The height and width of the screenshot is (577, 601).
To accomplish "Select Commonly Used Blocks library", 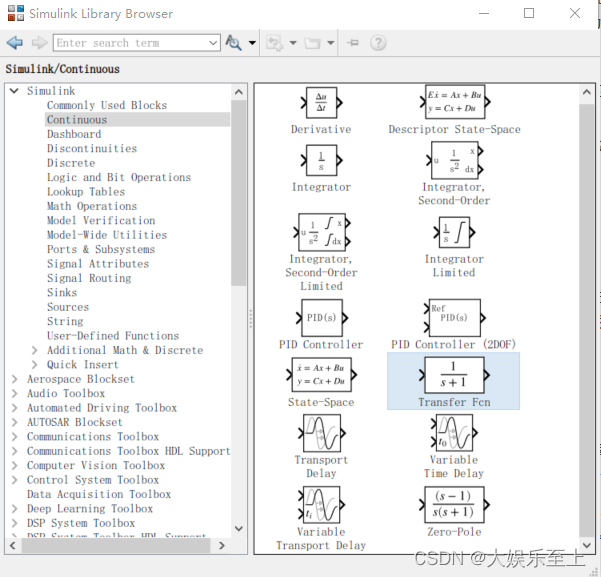I will click(x=107, y=105).
